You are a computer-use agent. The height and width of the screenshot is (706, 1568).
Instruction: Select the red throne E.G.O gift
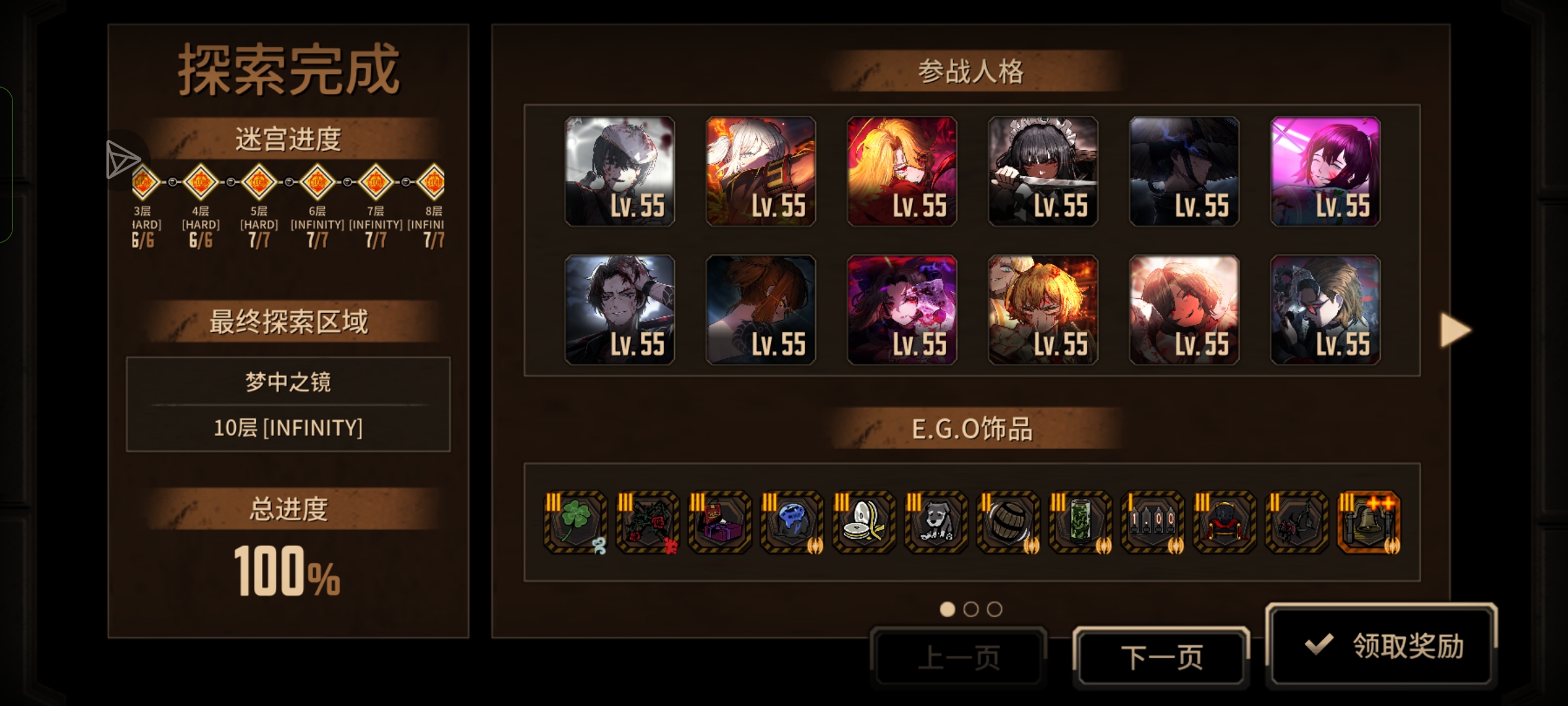(1224, 522)
